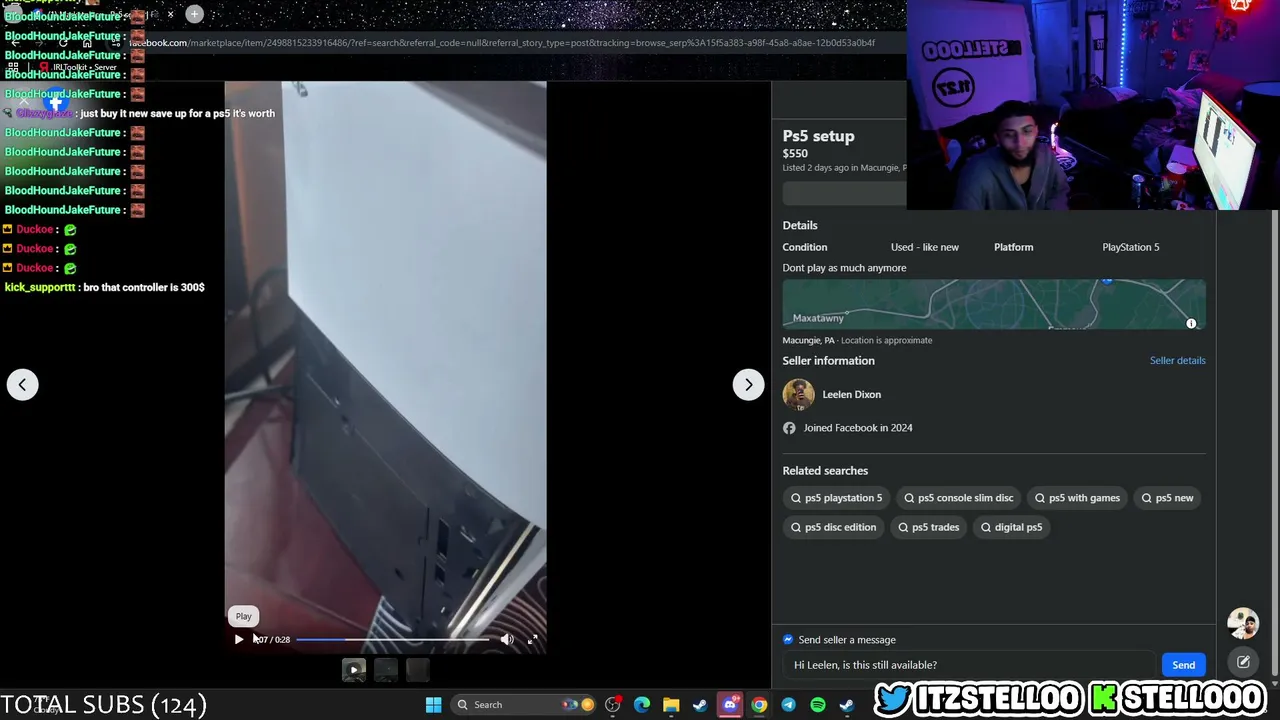
Task: Open Microsoft Edge from the taskbar
Action: point(642,705)
